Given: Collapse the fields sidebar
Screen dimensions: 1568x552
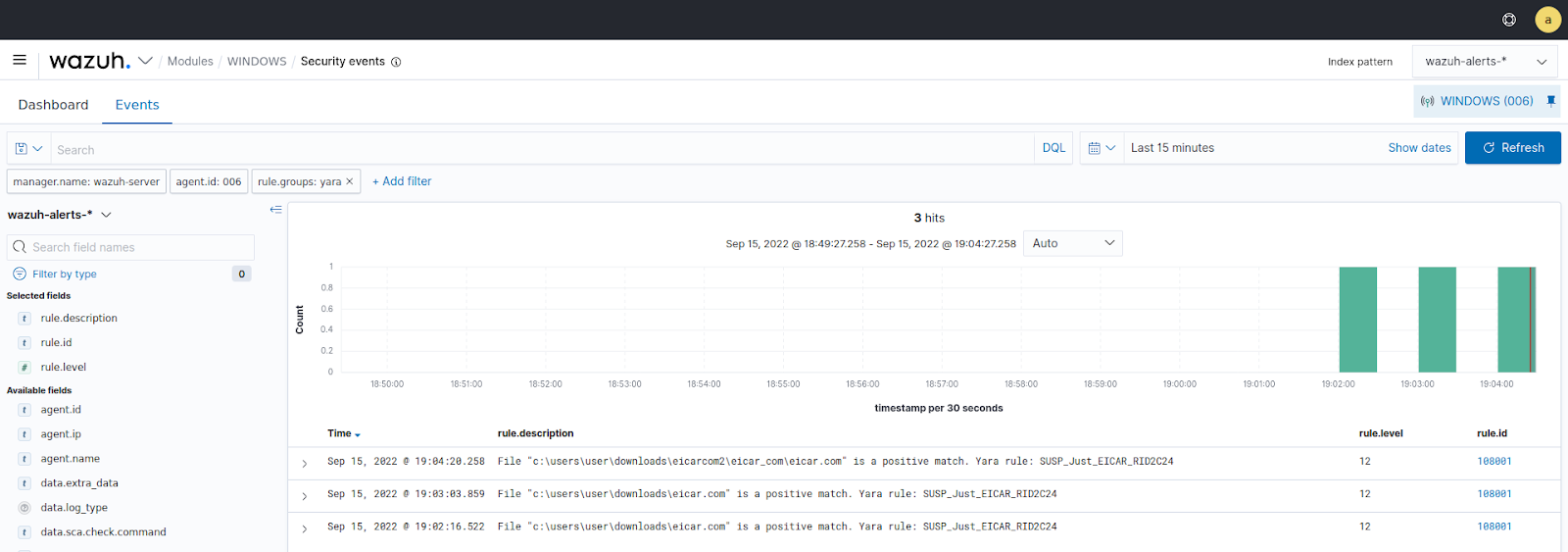Looking at the screenshot, I should [x=275, y=210].
